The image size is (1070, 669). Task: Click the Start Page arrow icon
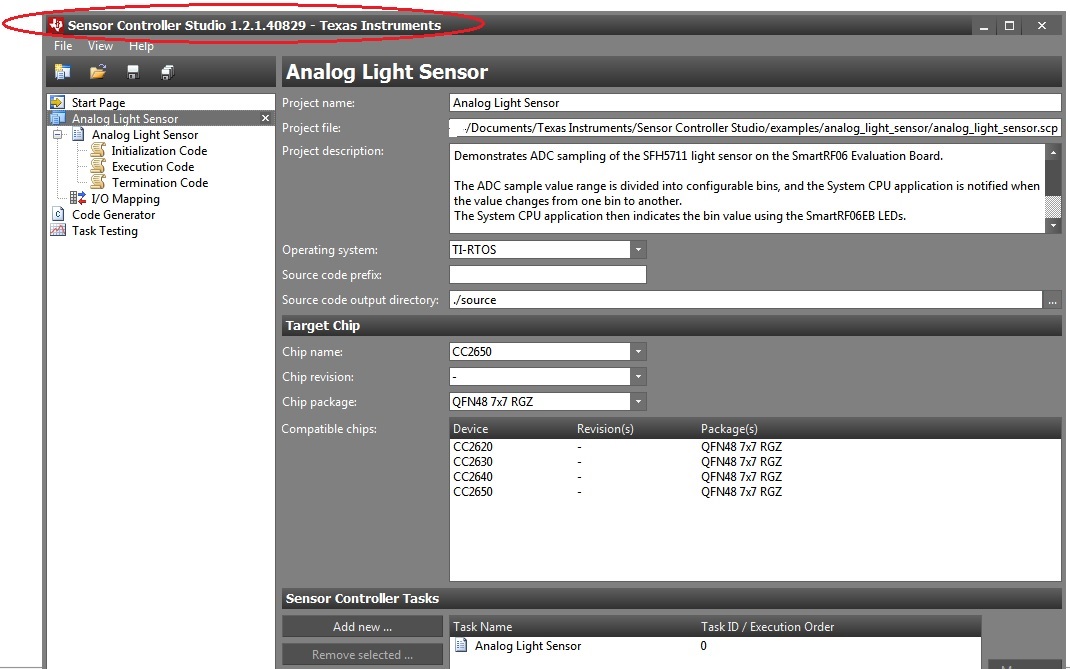[58, 102]
